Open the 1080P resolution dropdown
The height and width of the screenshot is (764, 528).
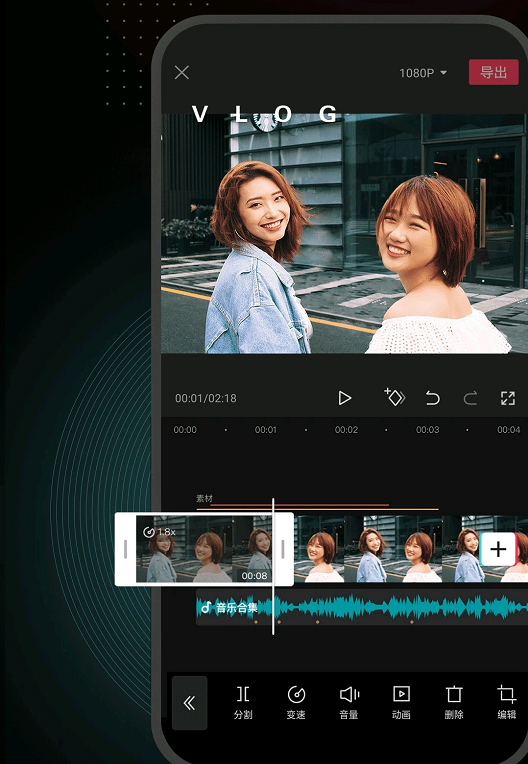coord(423,73)
